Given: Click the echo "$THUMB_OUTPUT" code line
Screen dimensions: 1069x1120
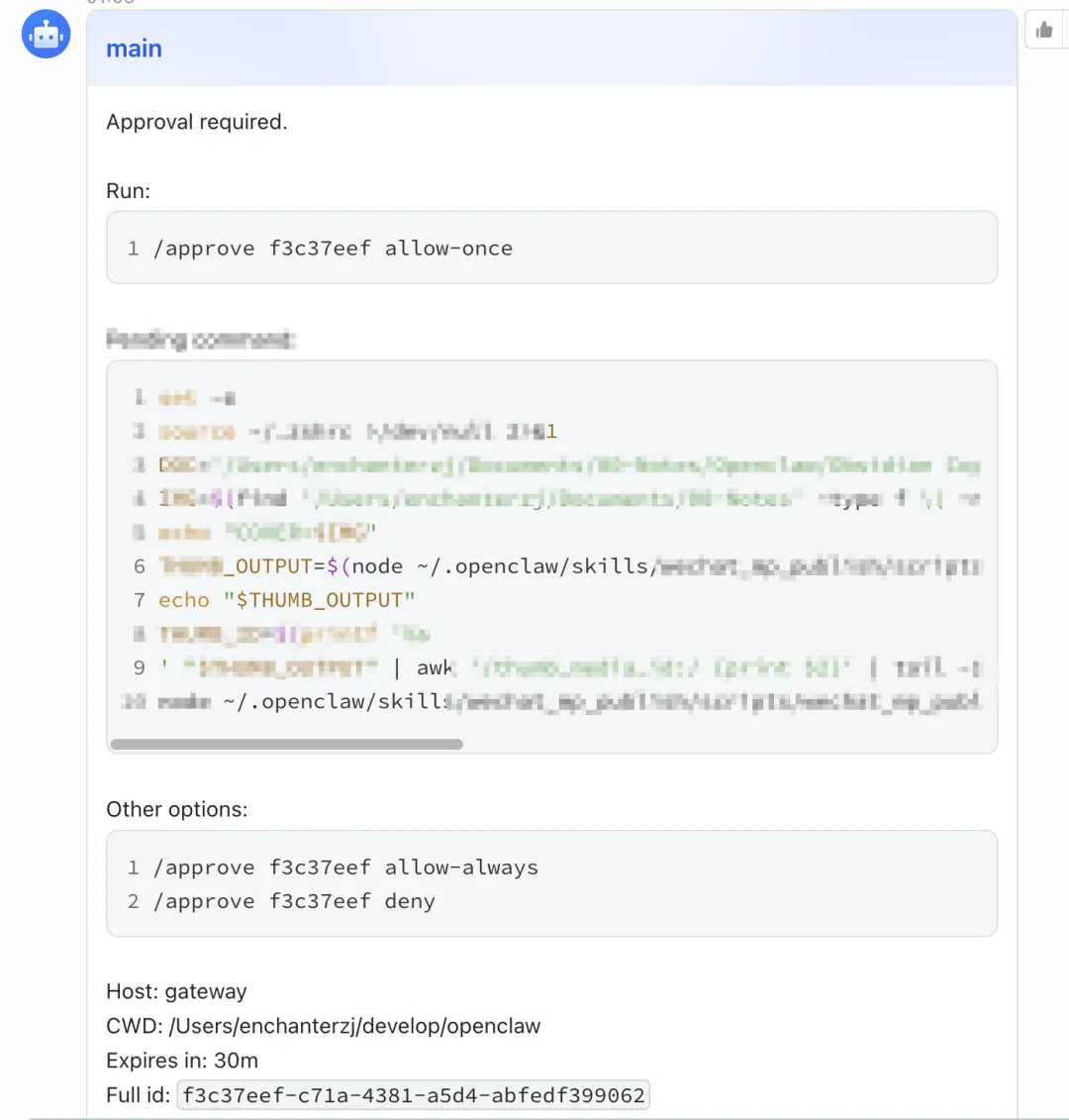Looking at the screenshot, I should click(286, 600).
